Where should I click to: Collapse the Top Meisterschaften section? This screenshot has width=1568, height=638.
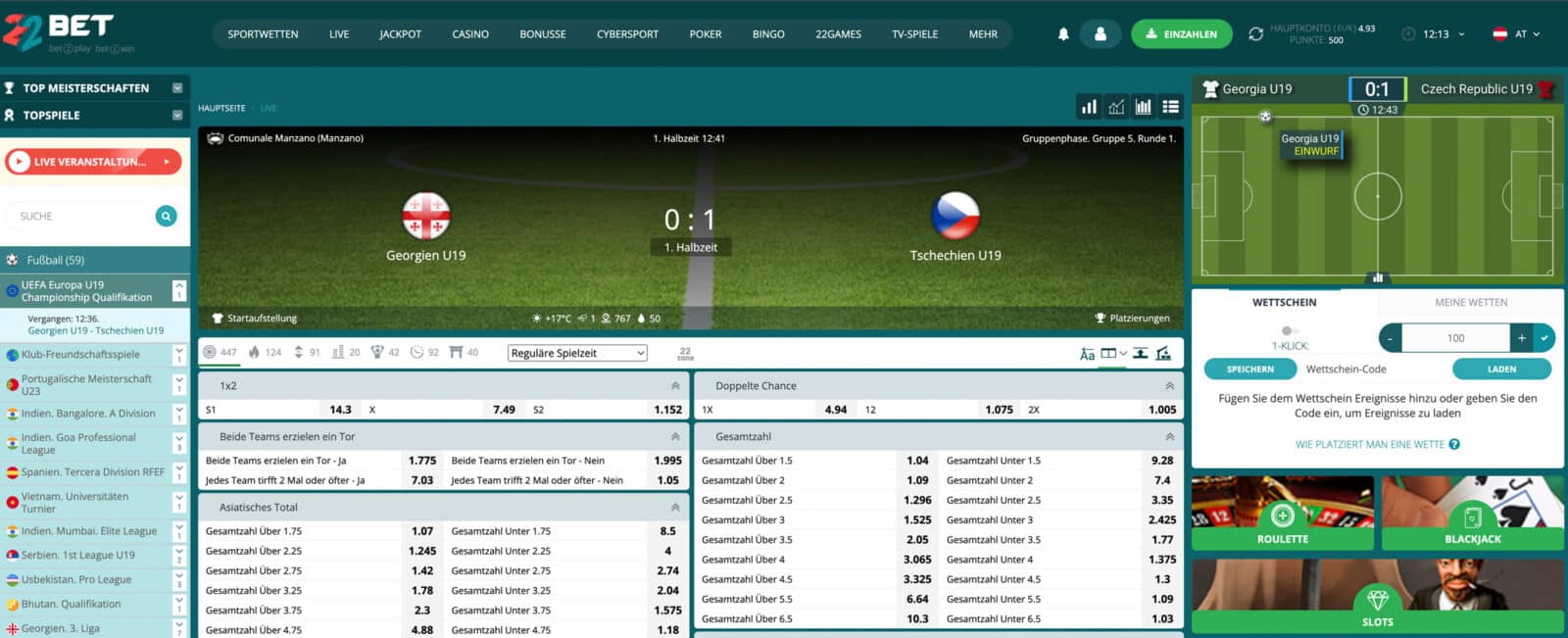point(177,88)
